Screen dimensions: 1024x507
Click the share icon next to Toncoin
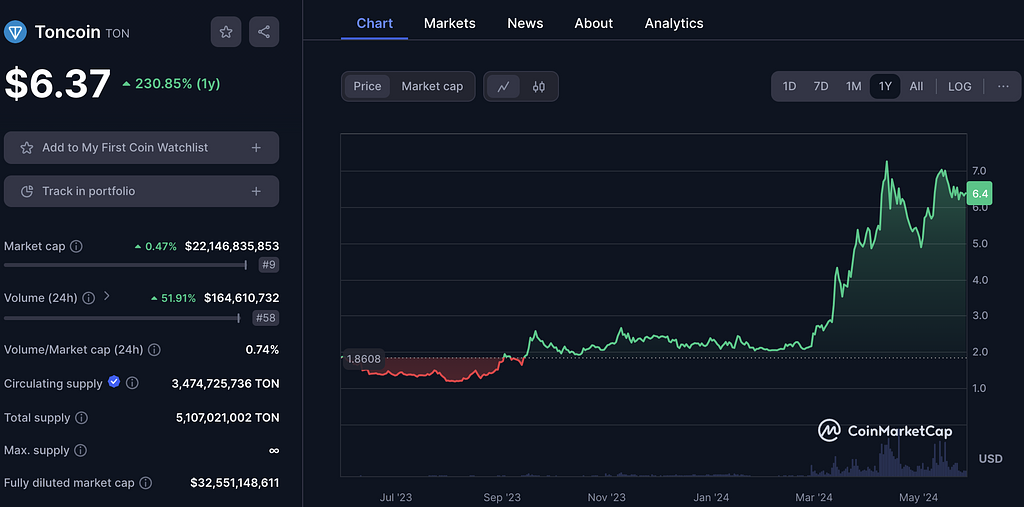pyautogui.click(x=264, y=32)
